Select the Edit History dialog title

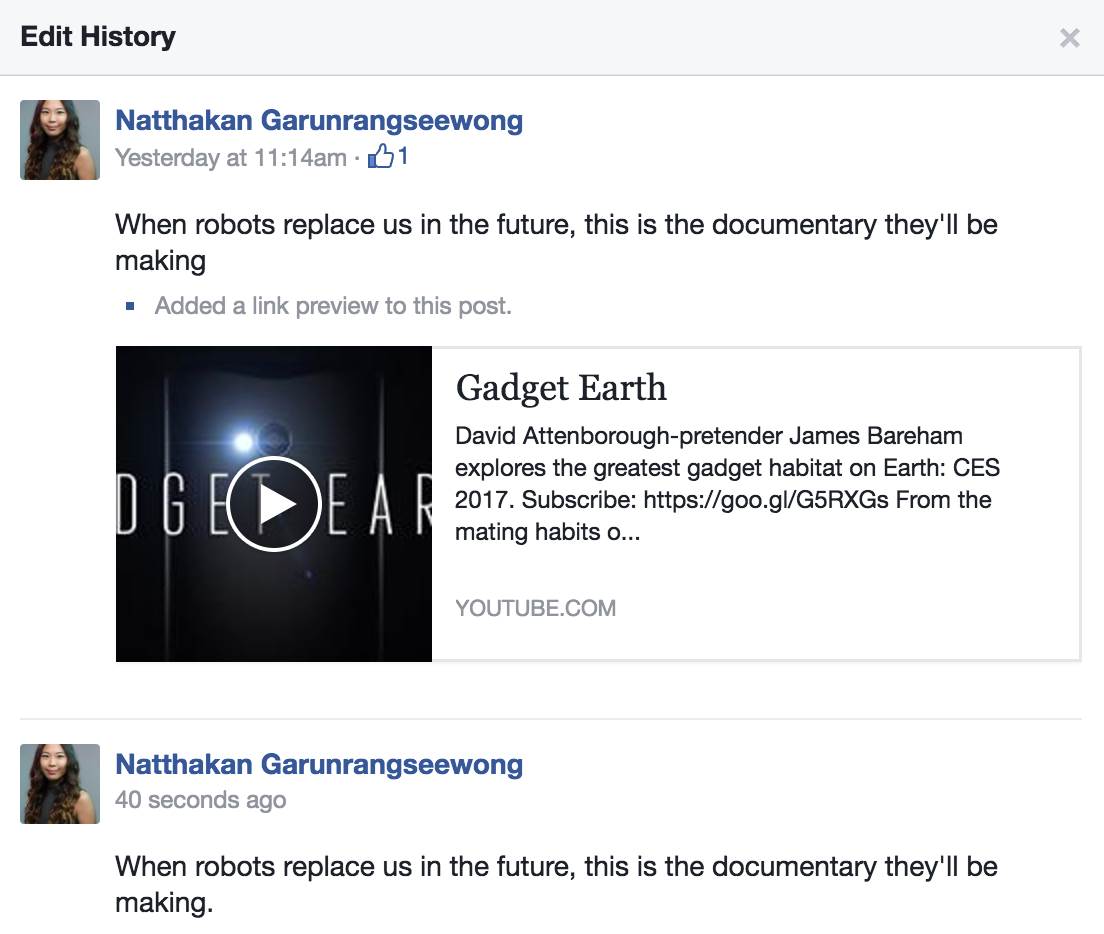[x=97, y=37]
